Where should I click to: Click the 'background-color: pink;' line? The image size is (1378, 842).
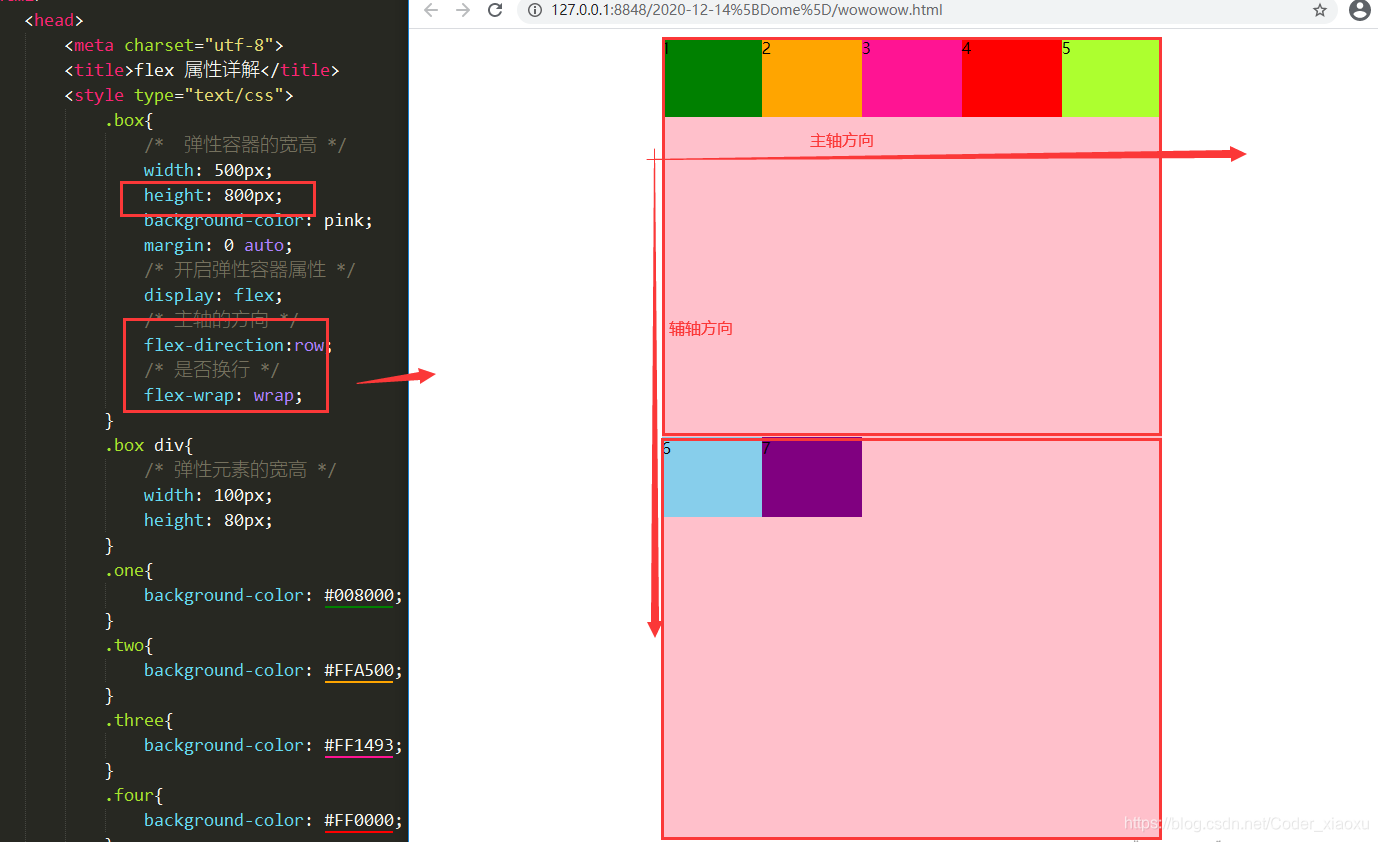pos(258,220)
